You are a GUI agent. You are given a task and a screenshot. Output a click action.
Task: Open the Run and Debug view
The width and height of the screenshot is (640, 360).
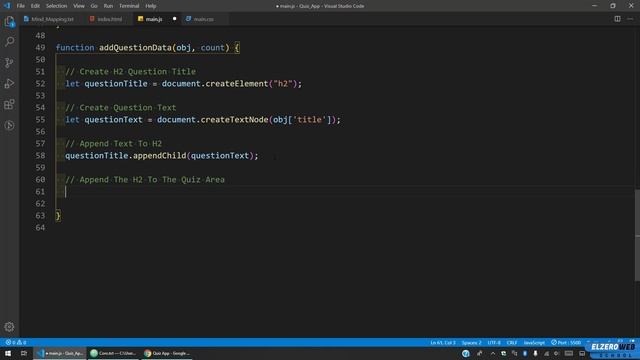(x=9, y=83)
